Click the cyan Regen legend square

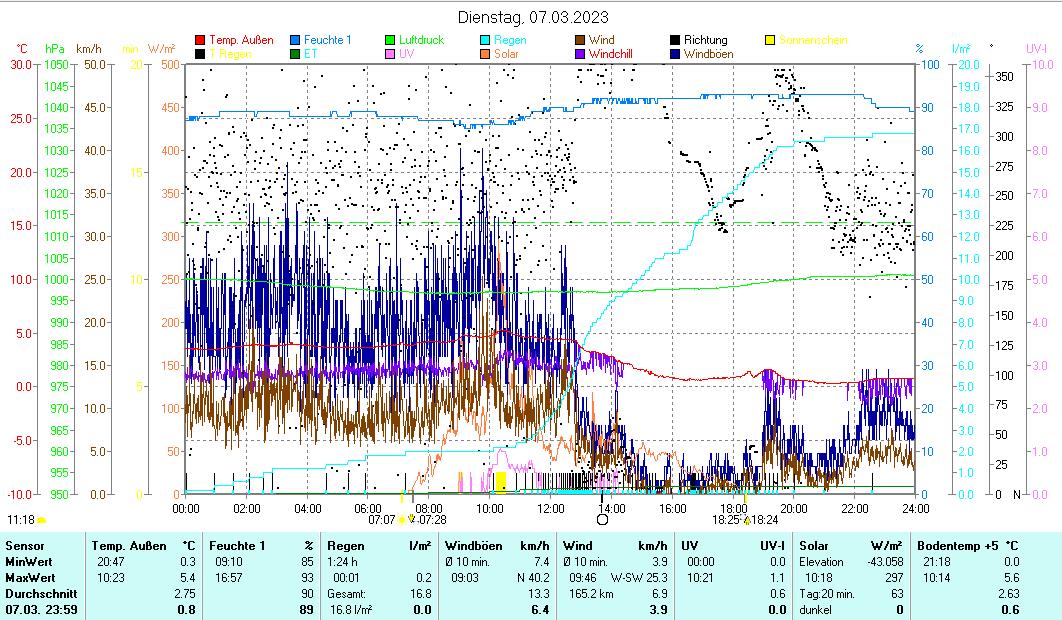486,40
